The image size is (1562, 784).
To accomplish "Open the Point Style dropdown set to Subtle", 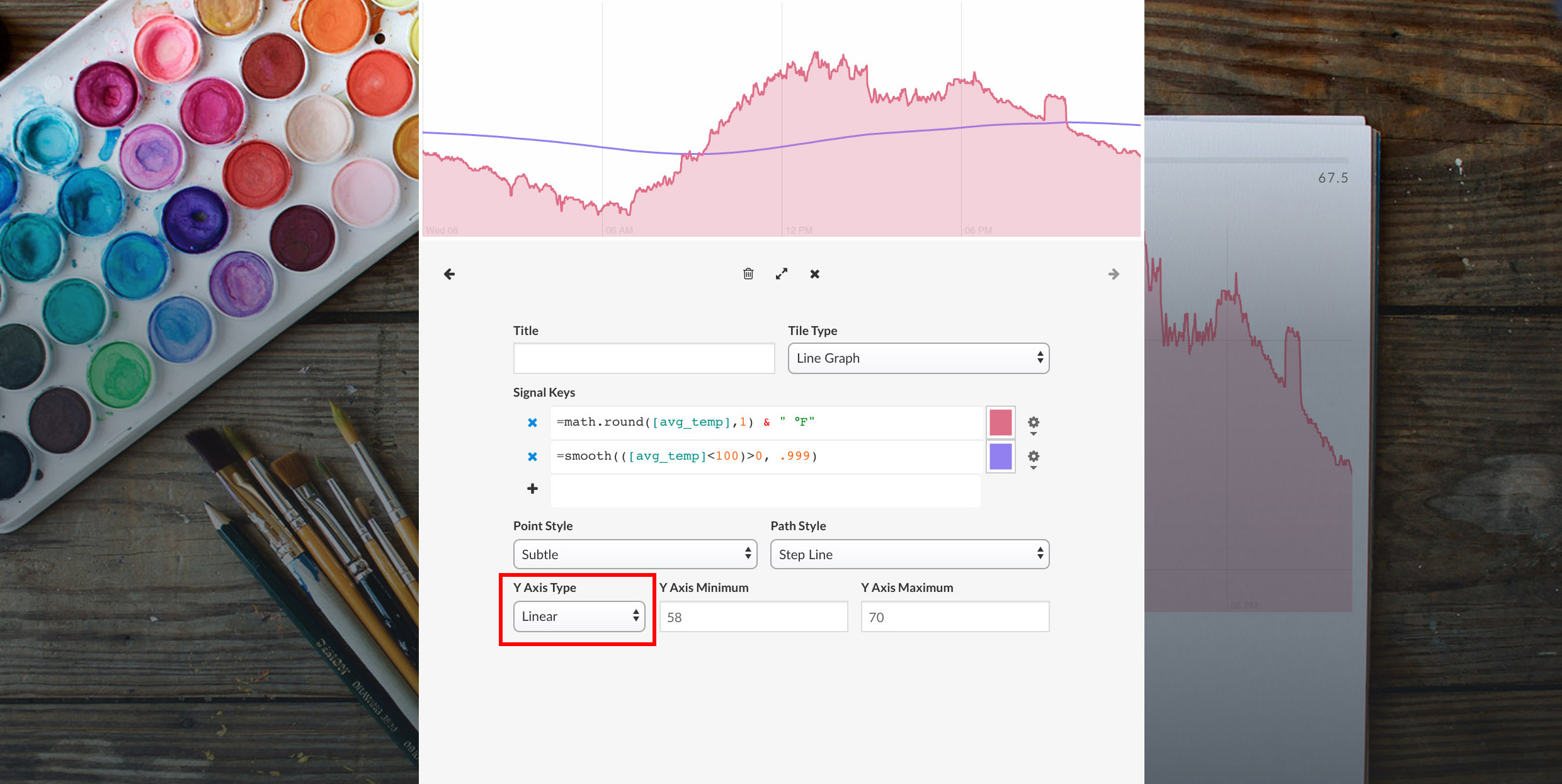I will (634, 554).
